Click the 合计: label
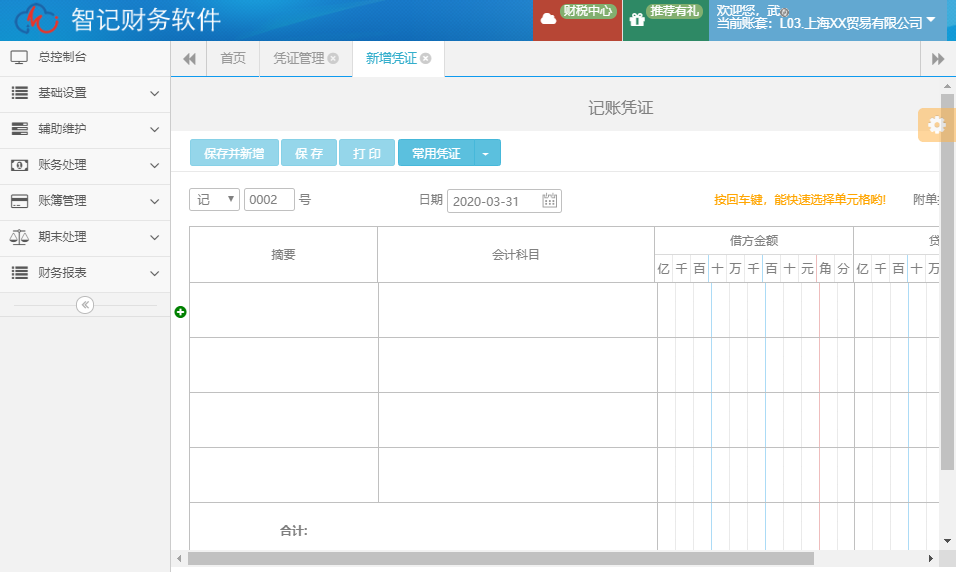956x572 pixels. (294, 531)
